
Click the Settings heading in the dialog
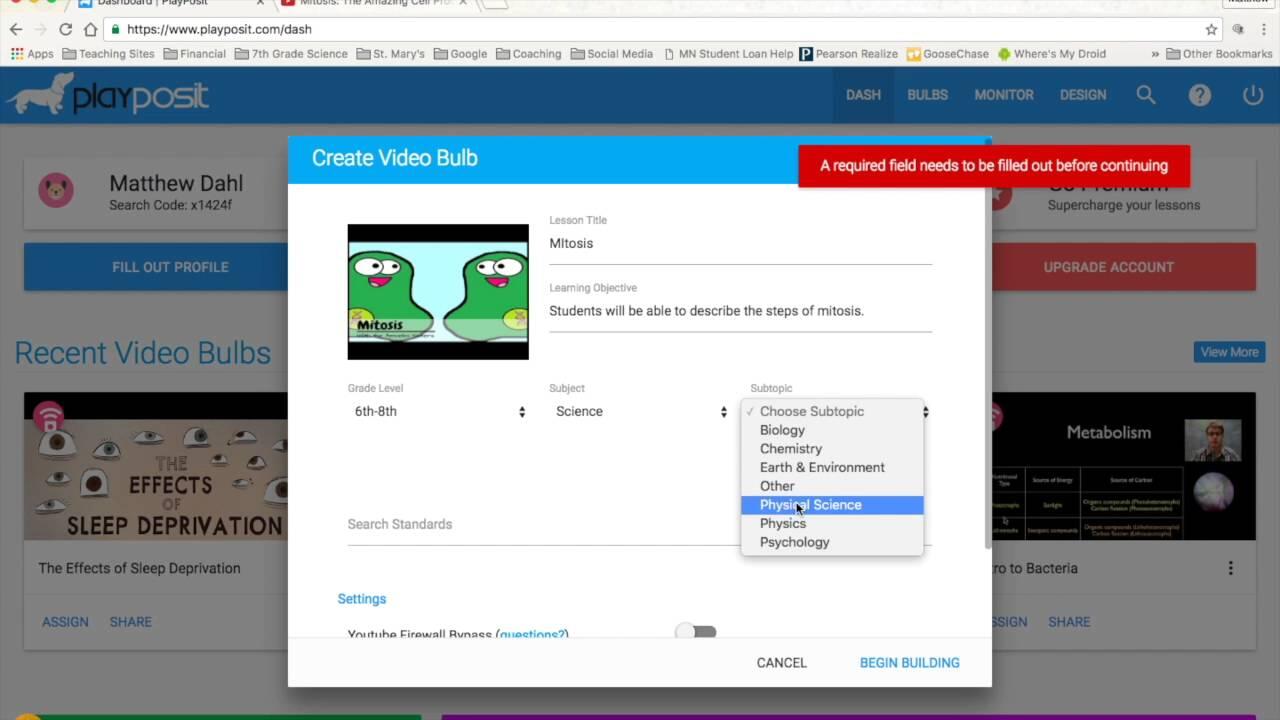click(x=362, y=599)
